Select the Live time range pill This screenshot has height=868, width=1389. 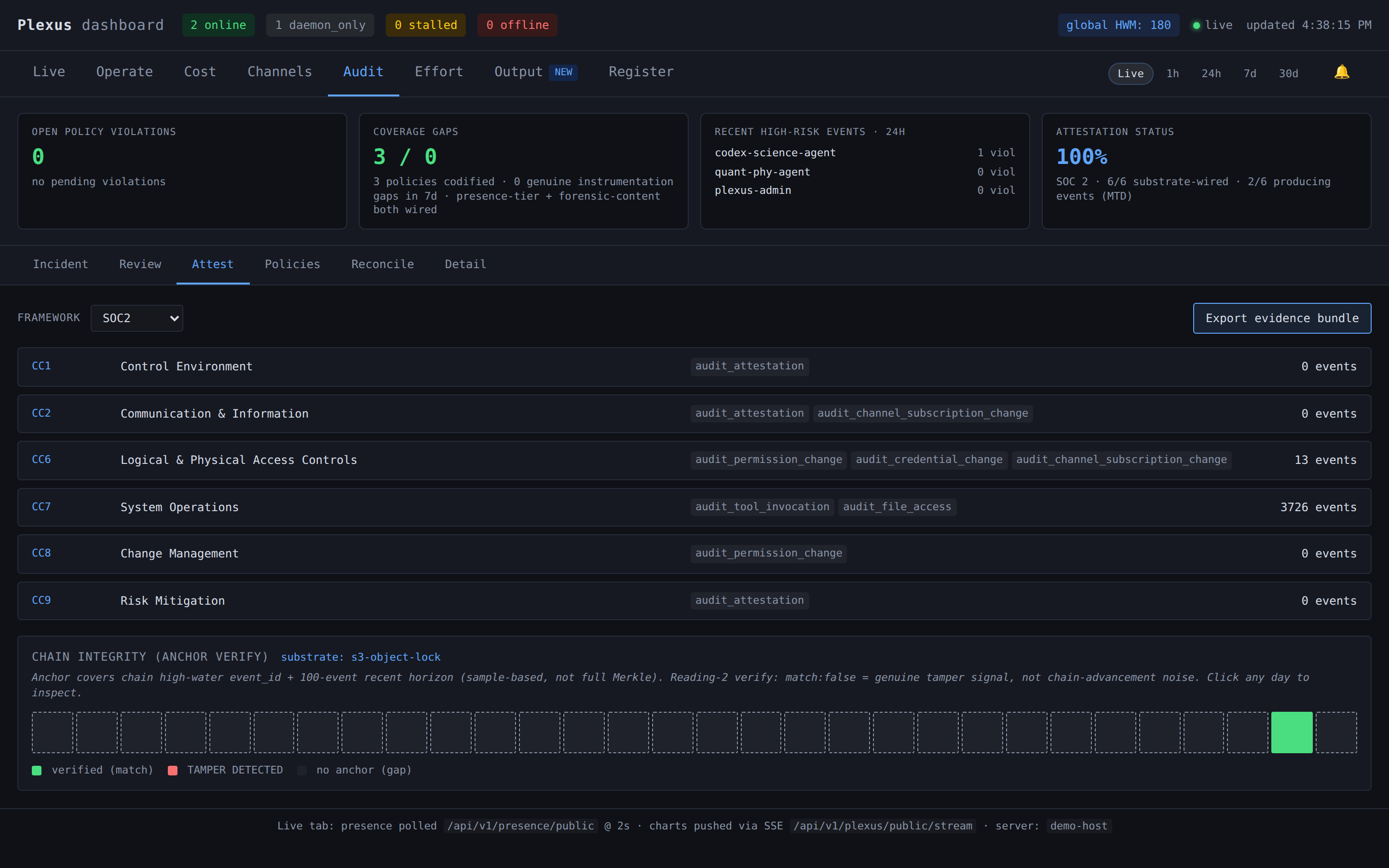(1130, 73)
